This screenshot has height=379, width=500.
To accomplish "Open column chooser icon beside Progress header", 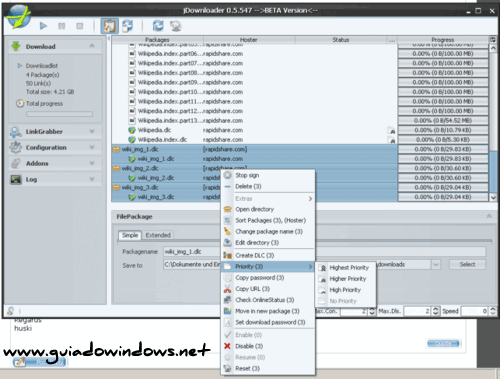I will click(493, 40).
